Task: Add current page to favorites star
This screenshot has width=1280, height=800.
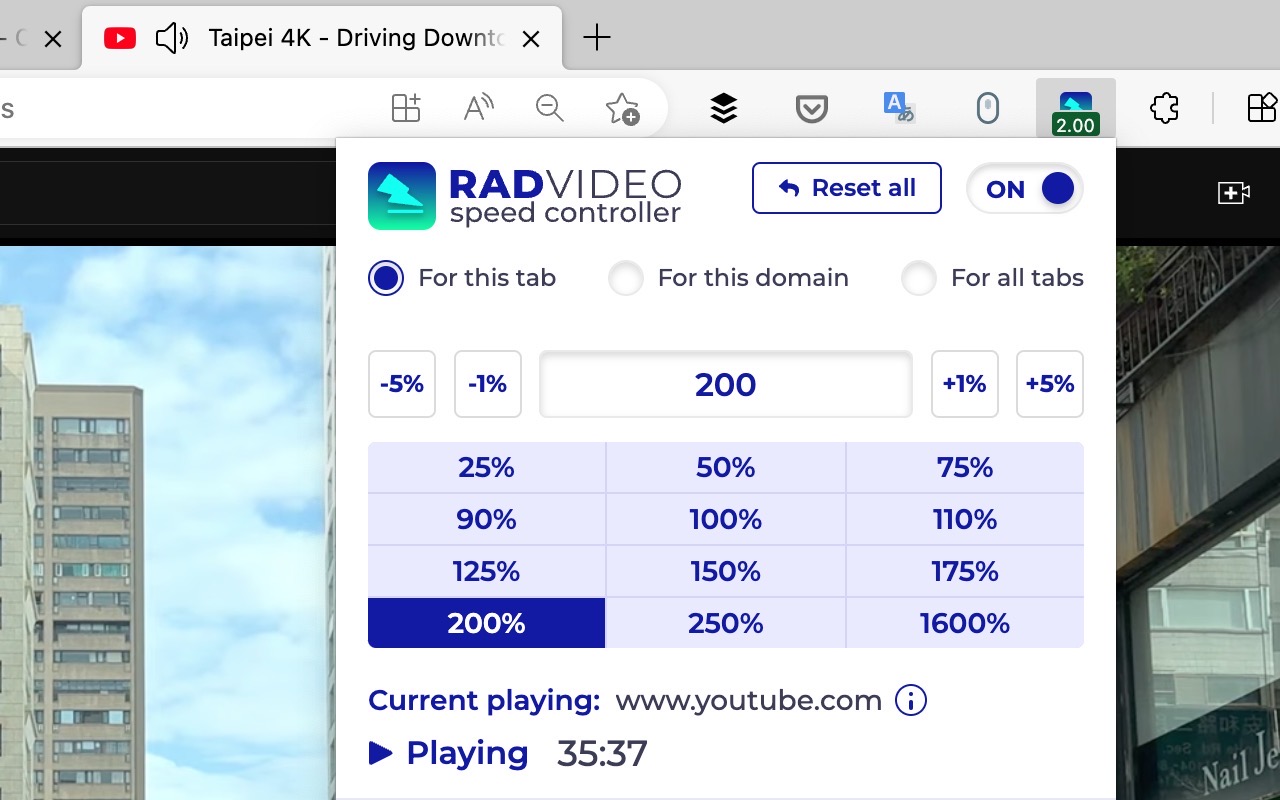Action: (621, 108)
